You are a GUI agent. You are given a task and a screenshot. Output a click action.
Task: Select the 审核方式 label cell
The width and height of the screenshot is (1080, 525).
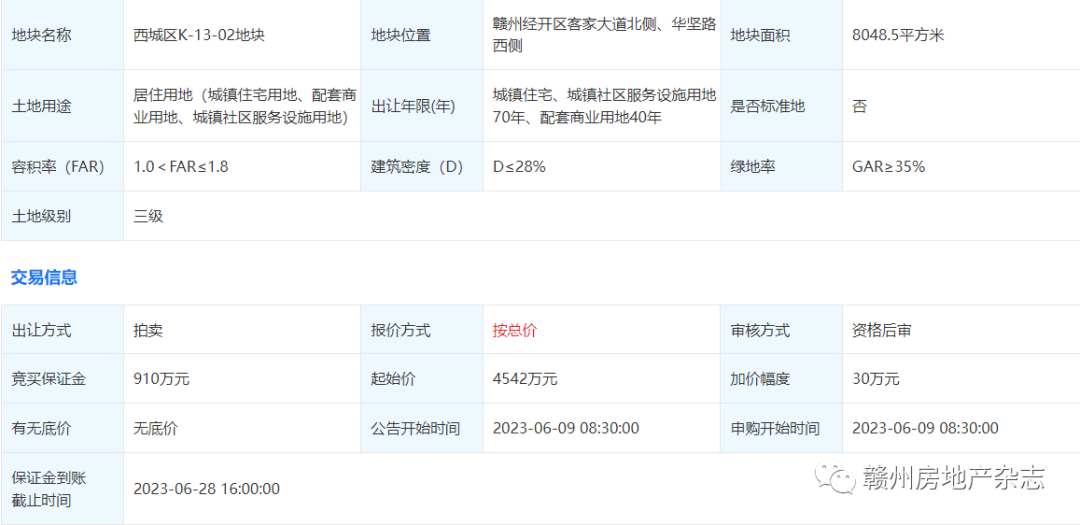pyautogui.click(x=782, y=330)
